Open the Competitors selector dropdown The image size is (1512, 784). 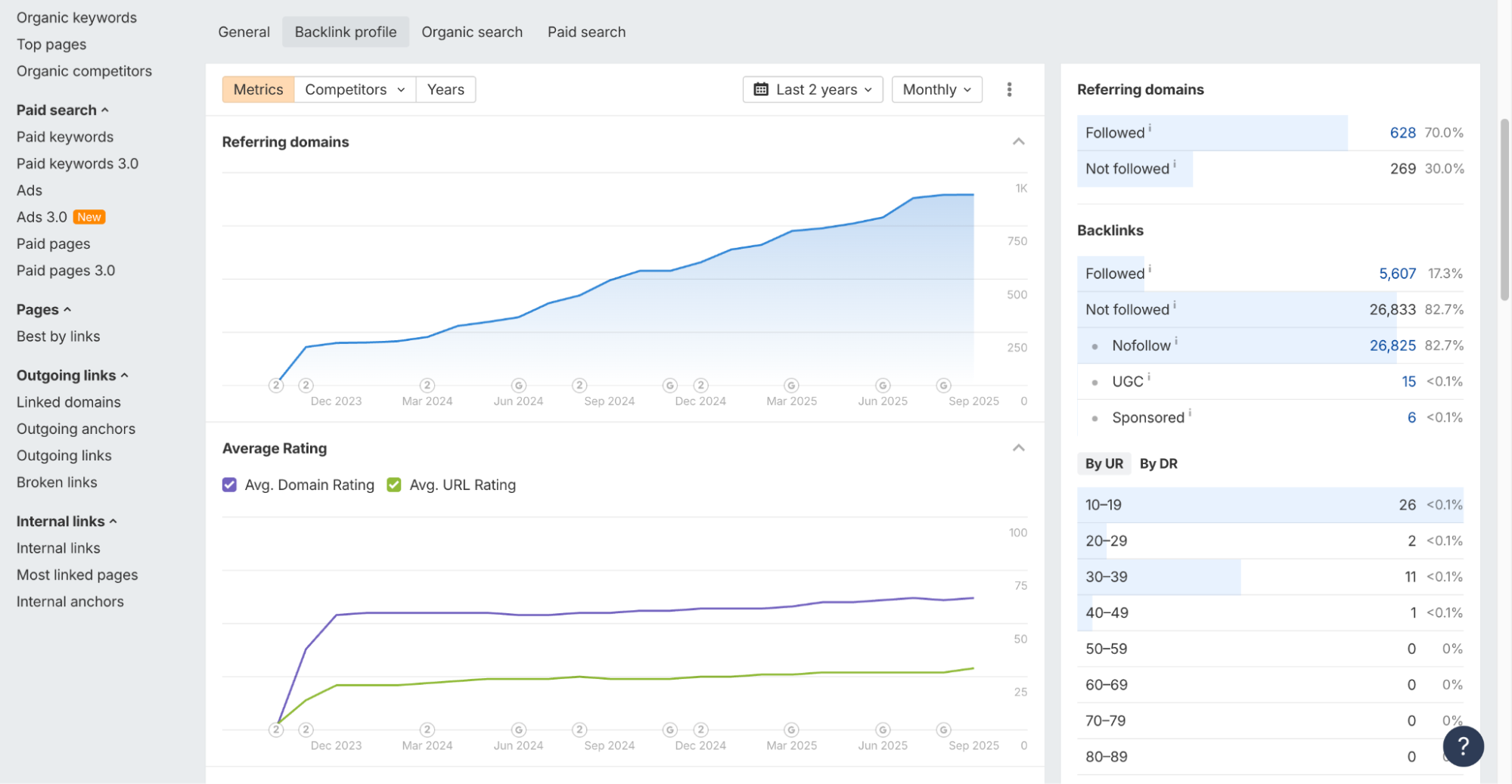[354, 89]
